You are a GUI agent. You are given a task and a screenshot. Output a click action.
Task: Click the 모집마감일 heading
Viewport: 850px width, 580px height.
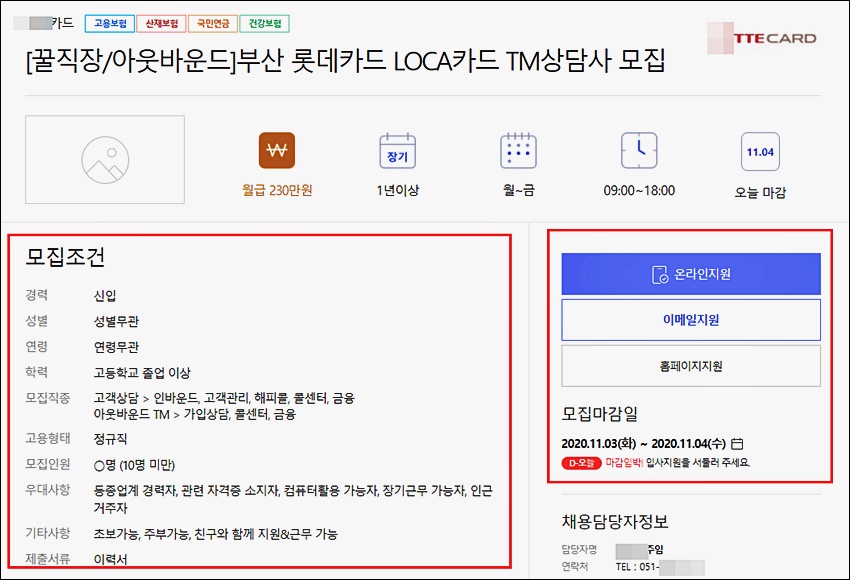(600, 414)
